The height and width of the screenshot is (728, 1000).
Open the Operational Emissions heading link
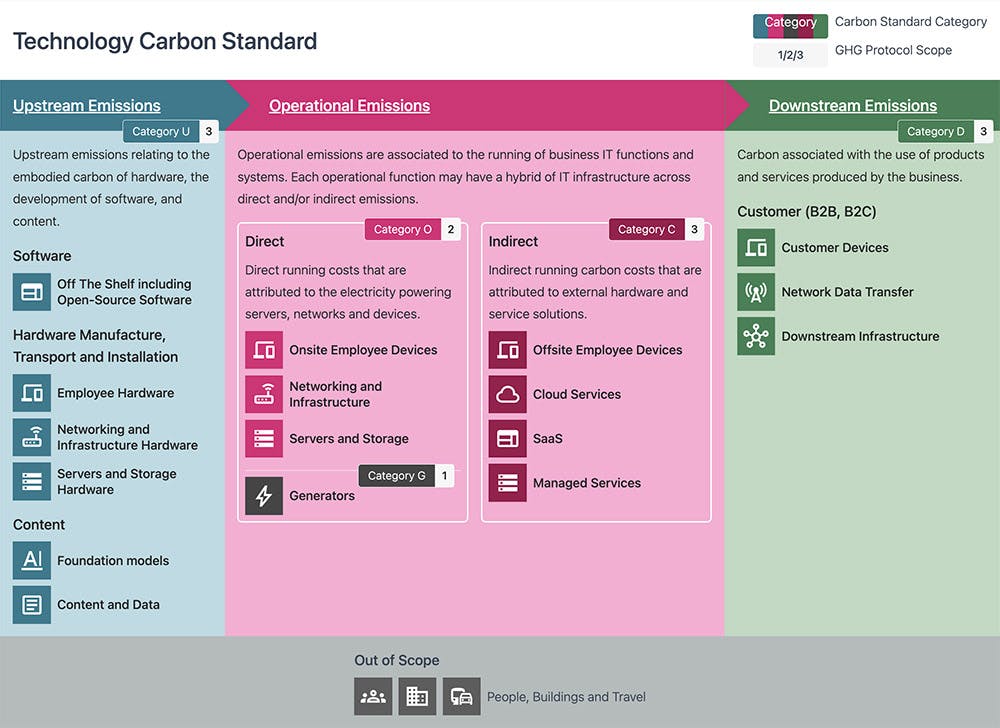349,106
